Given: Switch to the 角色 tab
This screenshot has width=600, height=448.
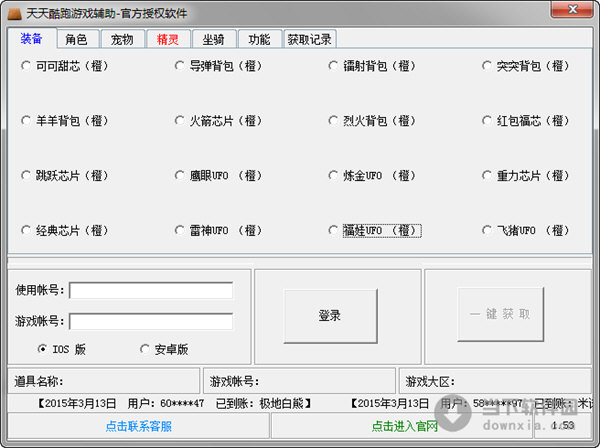Looking at the screenshot, I should pos(76,40).
